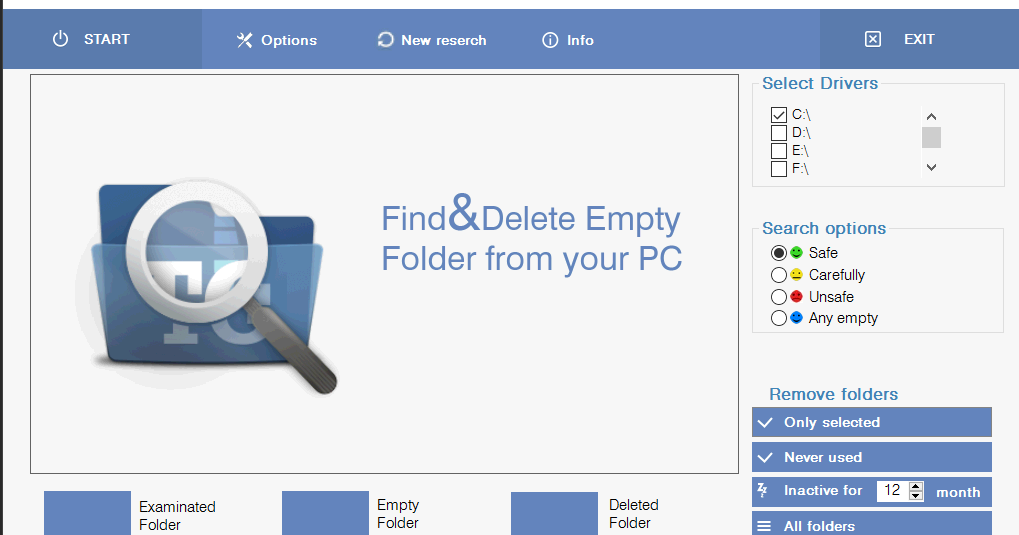
Task: Increase inactive months with up arrow
Action: point(916,487)
